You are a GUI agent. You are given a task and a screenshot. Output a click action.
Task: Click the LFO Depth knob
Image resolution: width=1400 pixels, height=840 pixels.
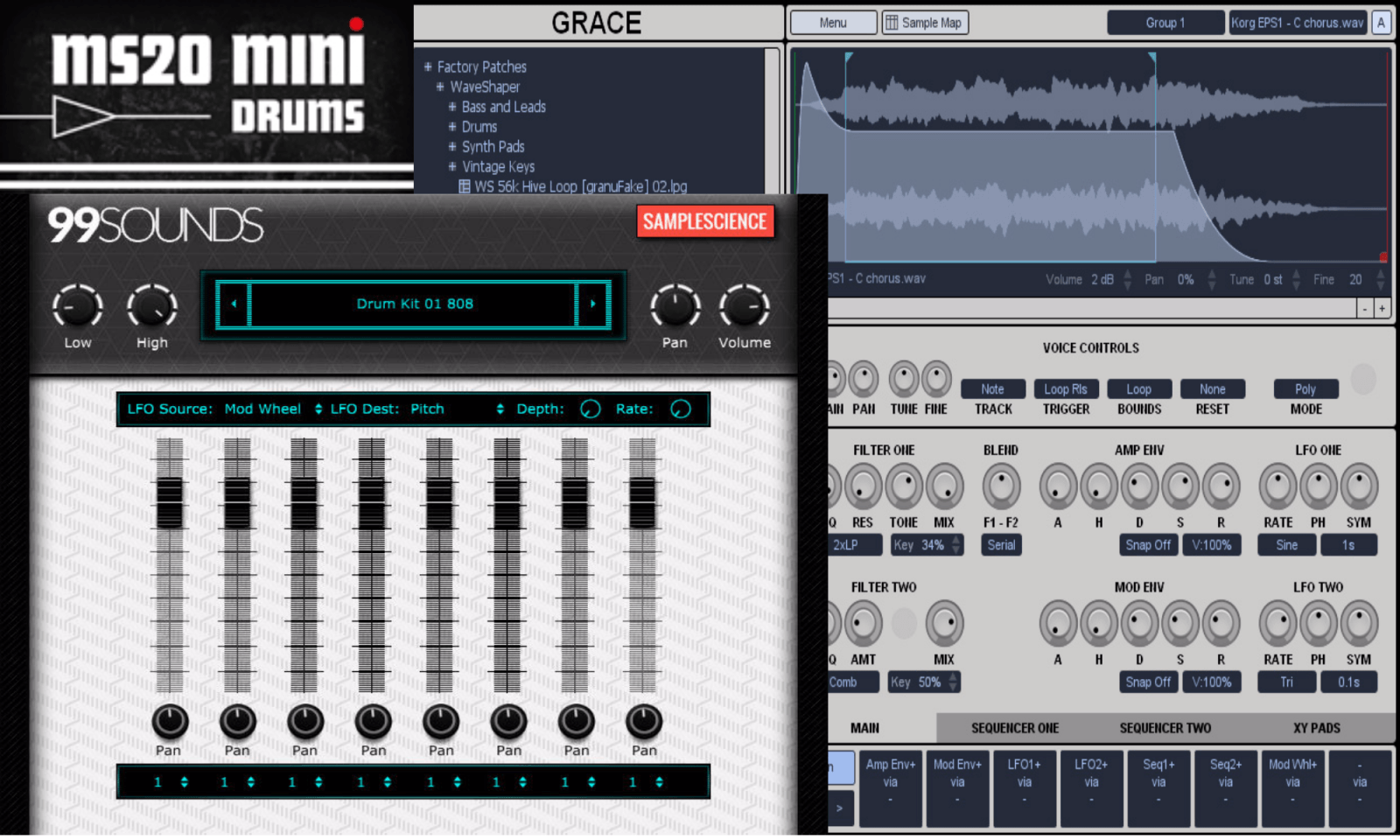tap(591, 409)
